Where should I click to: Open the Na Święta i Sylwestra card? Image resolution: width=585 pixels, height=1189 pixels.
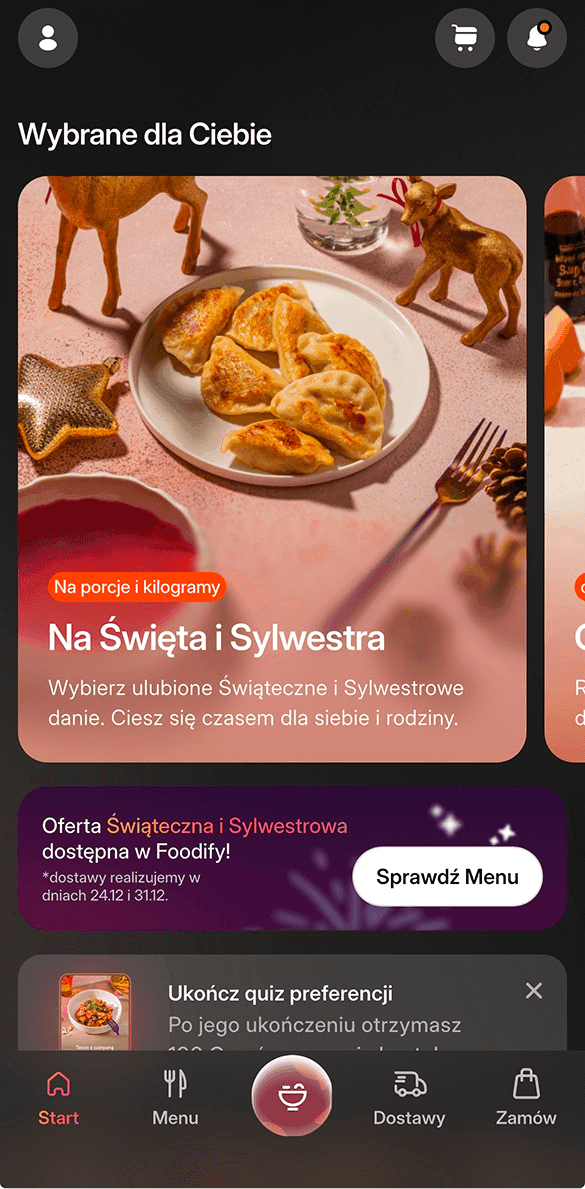[272, 469]
